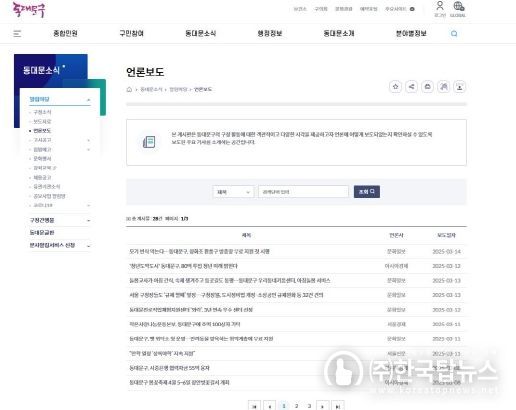Expand the 구정간행물 sidebar section
This screenshot has width=516, height=410.
click(x=60, y=220)
